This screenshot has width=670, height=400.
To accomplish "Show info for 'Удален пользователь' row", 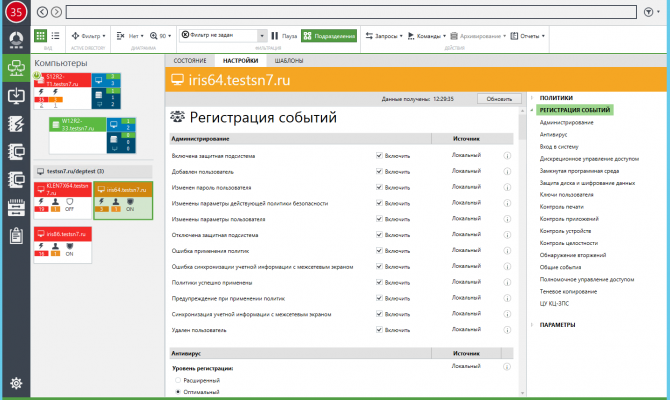I will (507, 329).
